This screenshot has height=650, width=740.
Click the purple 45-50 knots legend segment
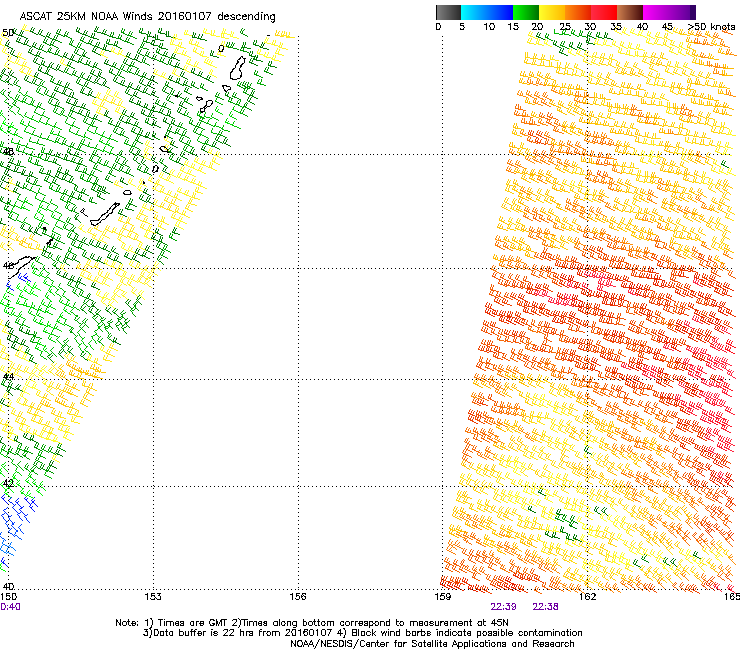click(x=681, y=12)
